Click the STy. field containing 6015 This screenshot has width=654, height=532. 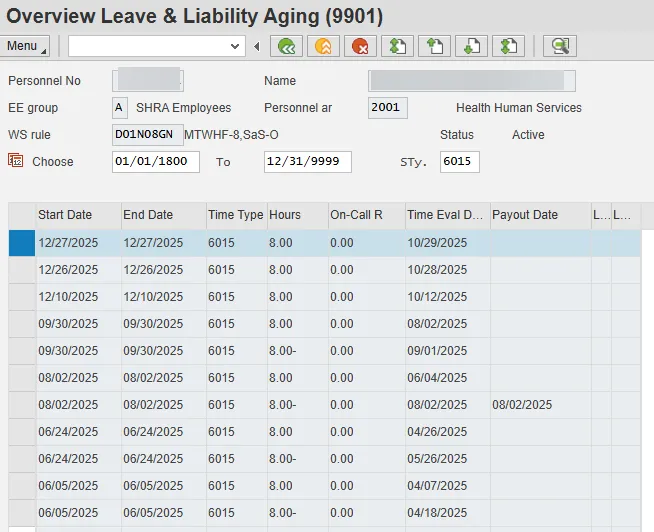[459, 162]
